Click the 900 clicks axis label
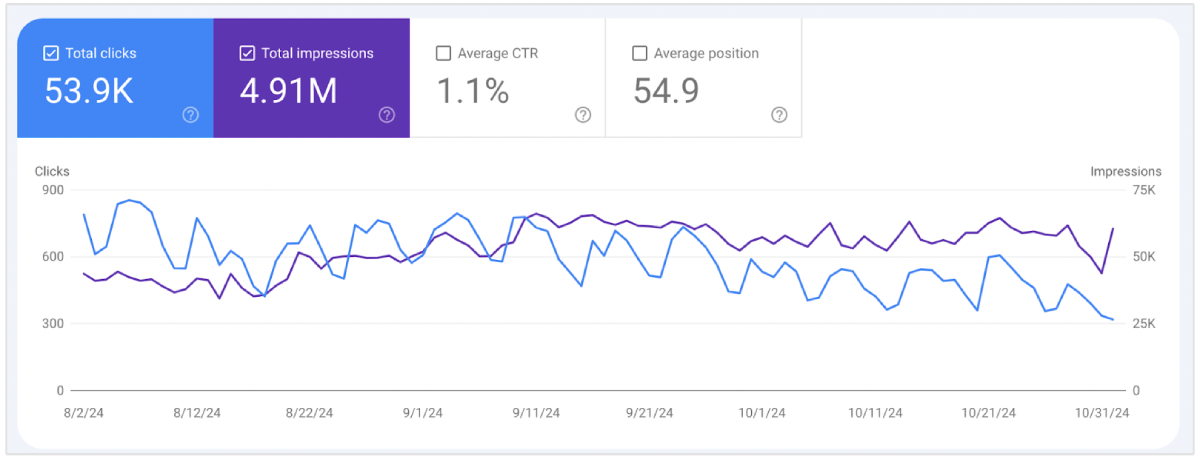Screen dimensions: 1200x459 pyautogui.click(x=52, y=190)
